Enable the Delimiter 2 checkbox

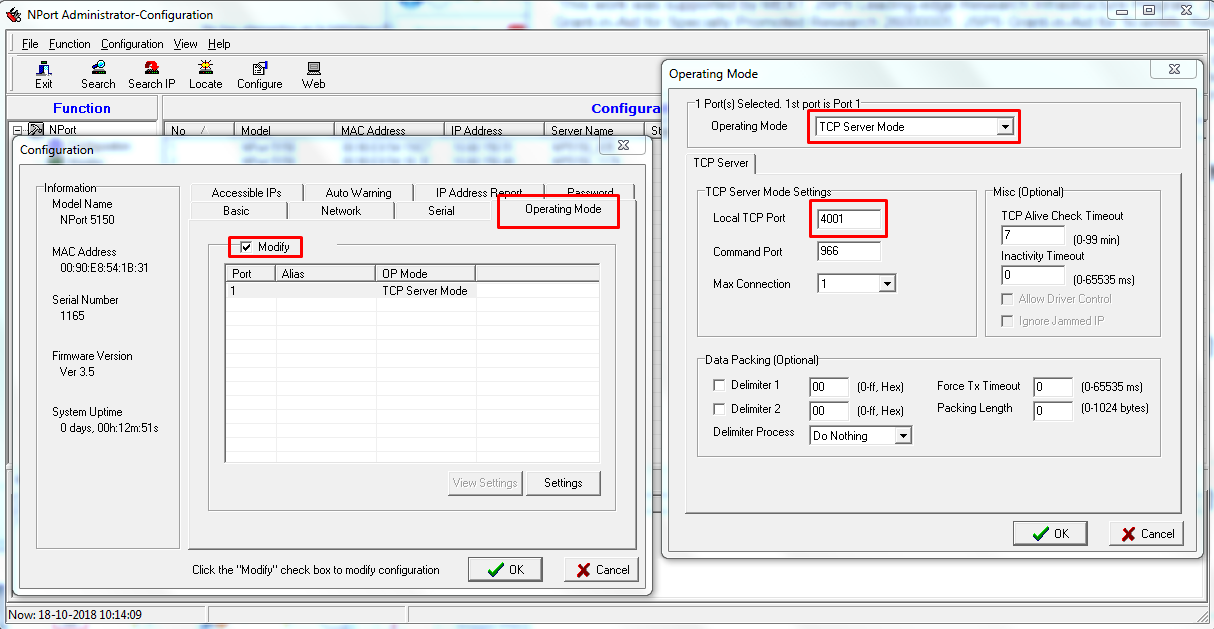(718, 409)
